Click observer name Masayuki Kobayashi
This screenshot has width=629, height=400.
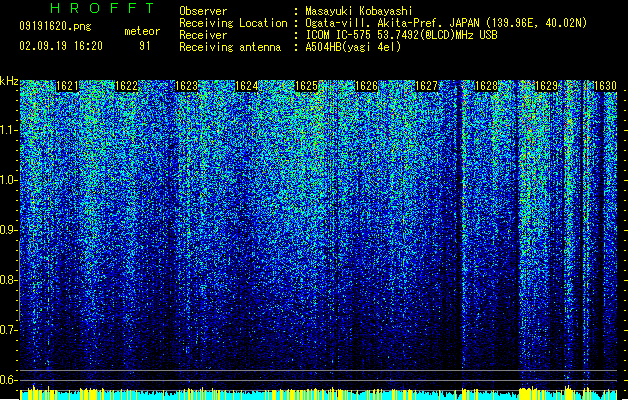point(359,11)
